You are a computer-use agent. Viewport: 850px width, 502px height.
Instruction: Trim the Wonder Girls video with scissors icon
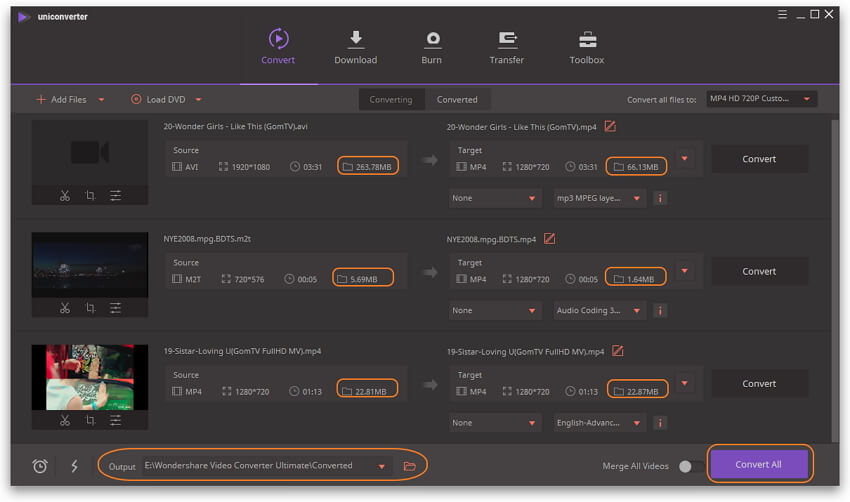click(x=65, y=196)
